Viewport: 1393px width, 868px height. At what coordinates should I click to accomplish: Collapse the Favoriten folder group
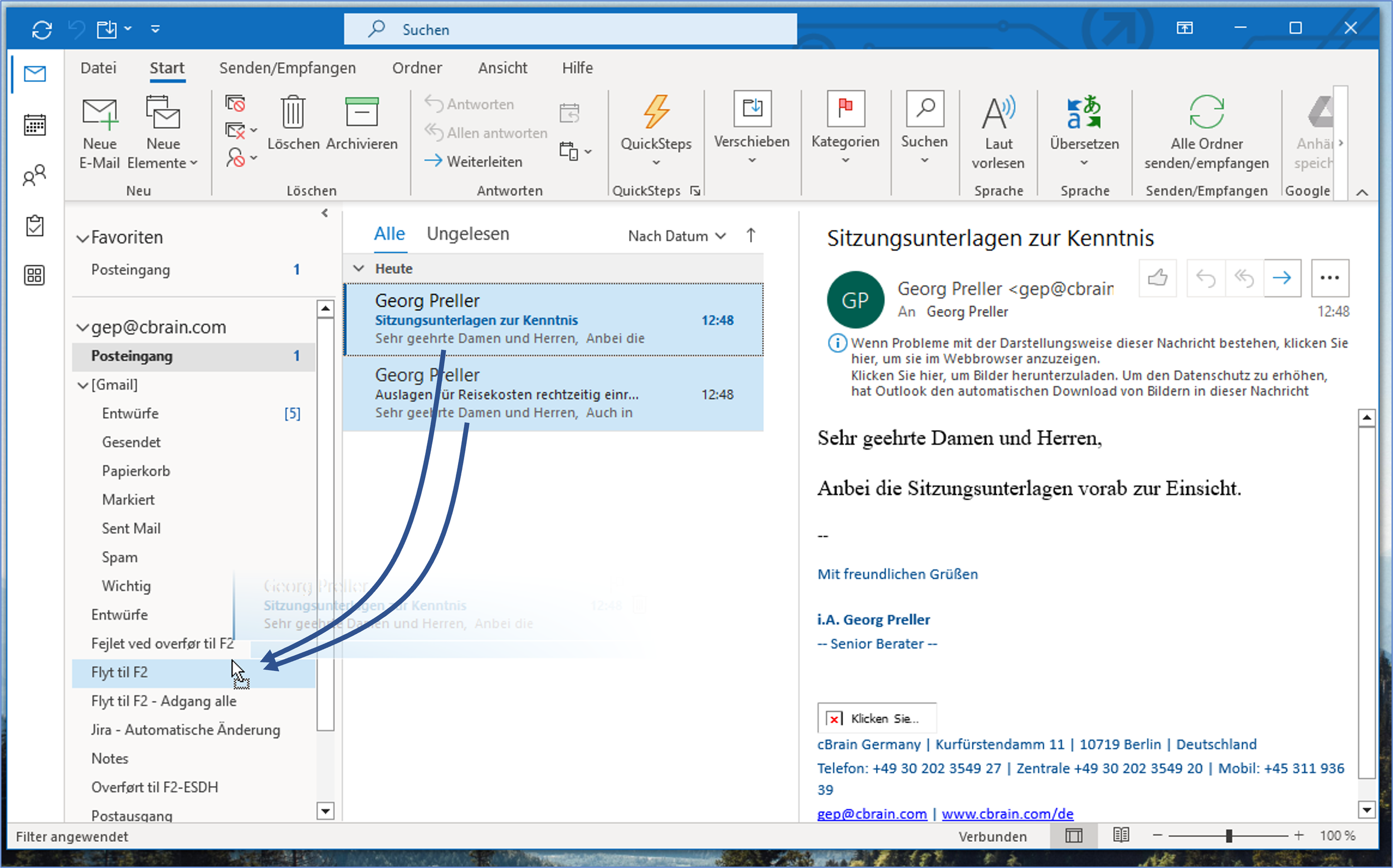(x=82, y=238)
